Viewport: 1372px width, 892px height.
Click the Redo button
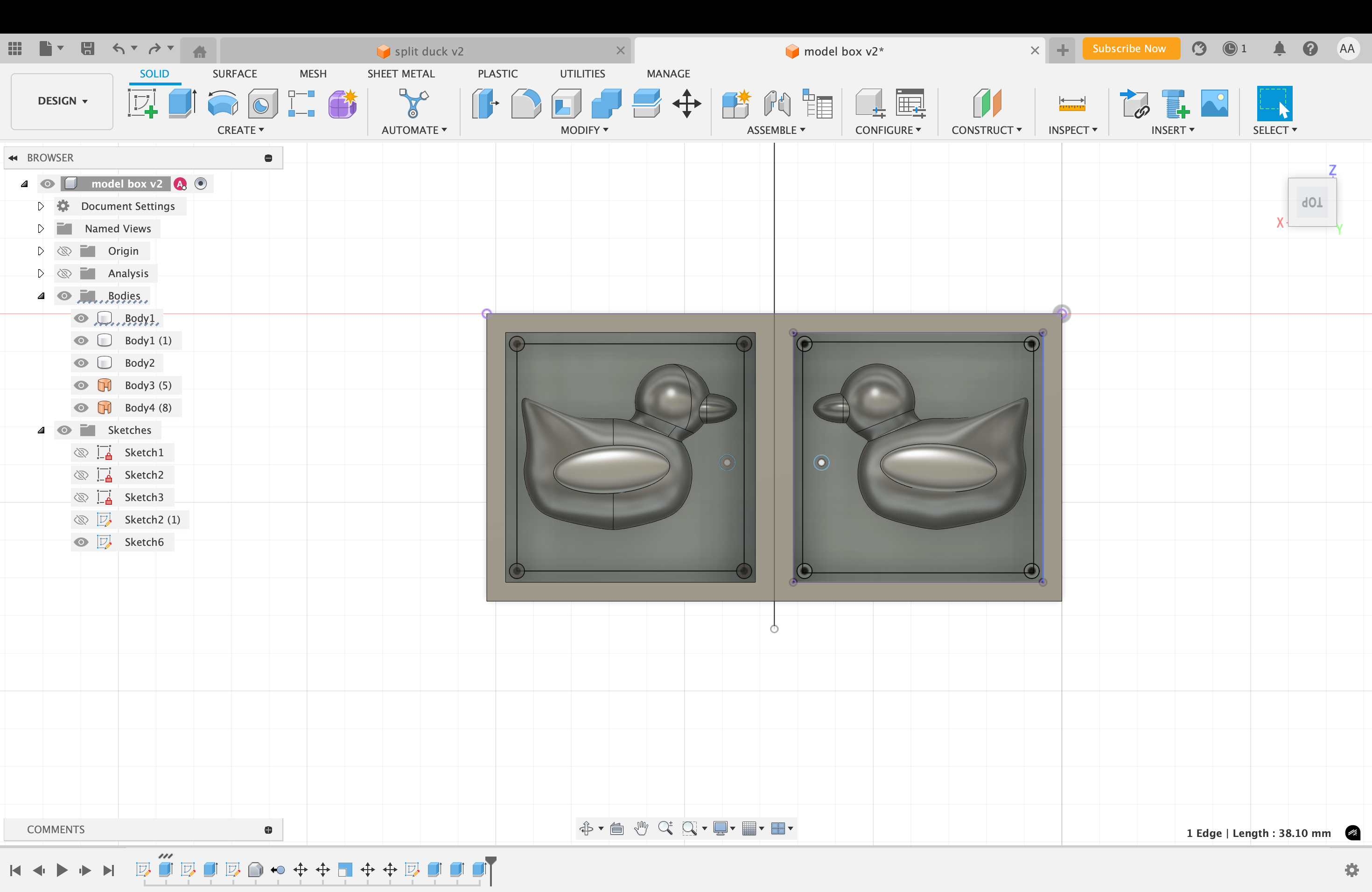[x=154, y=49]
